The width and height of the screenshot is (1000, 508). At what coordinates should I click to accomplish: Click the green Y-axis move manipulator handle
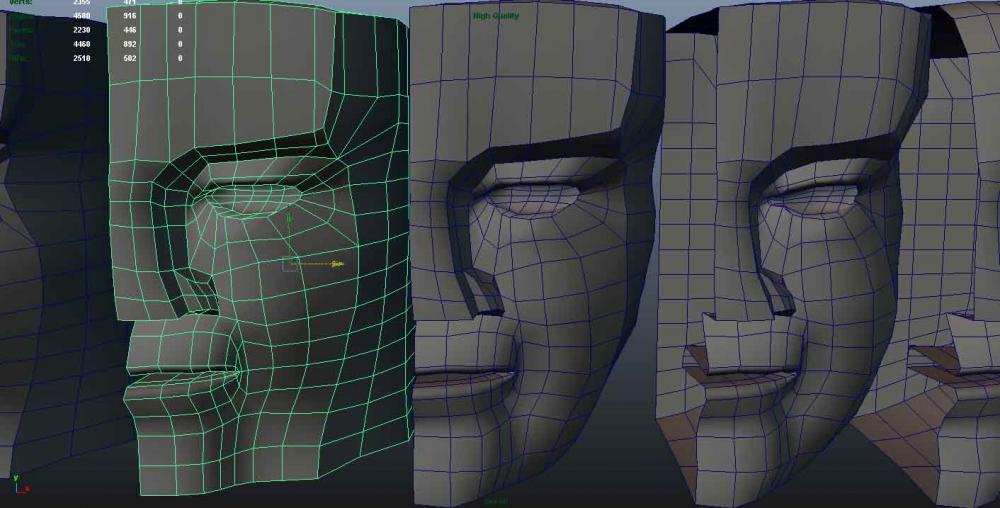coord(289,218)
